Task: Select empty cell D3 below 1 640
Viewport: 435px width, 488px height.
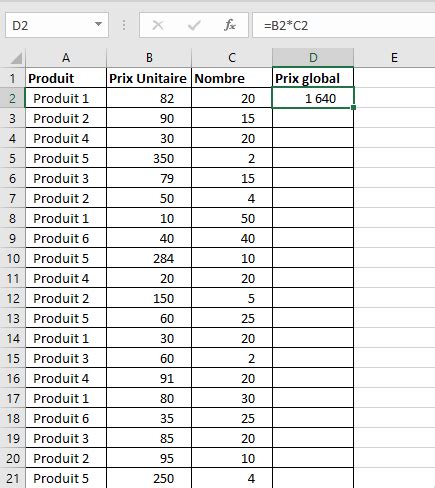Action: pyautogui.click(x=313, y=118)
